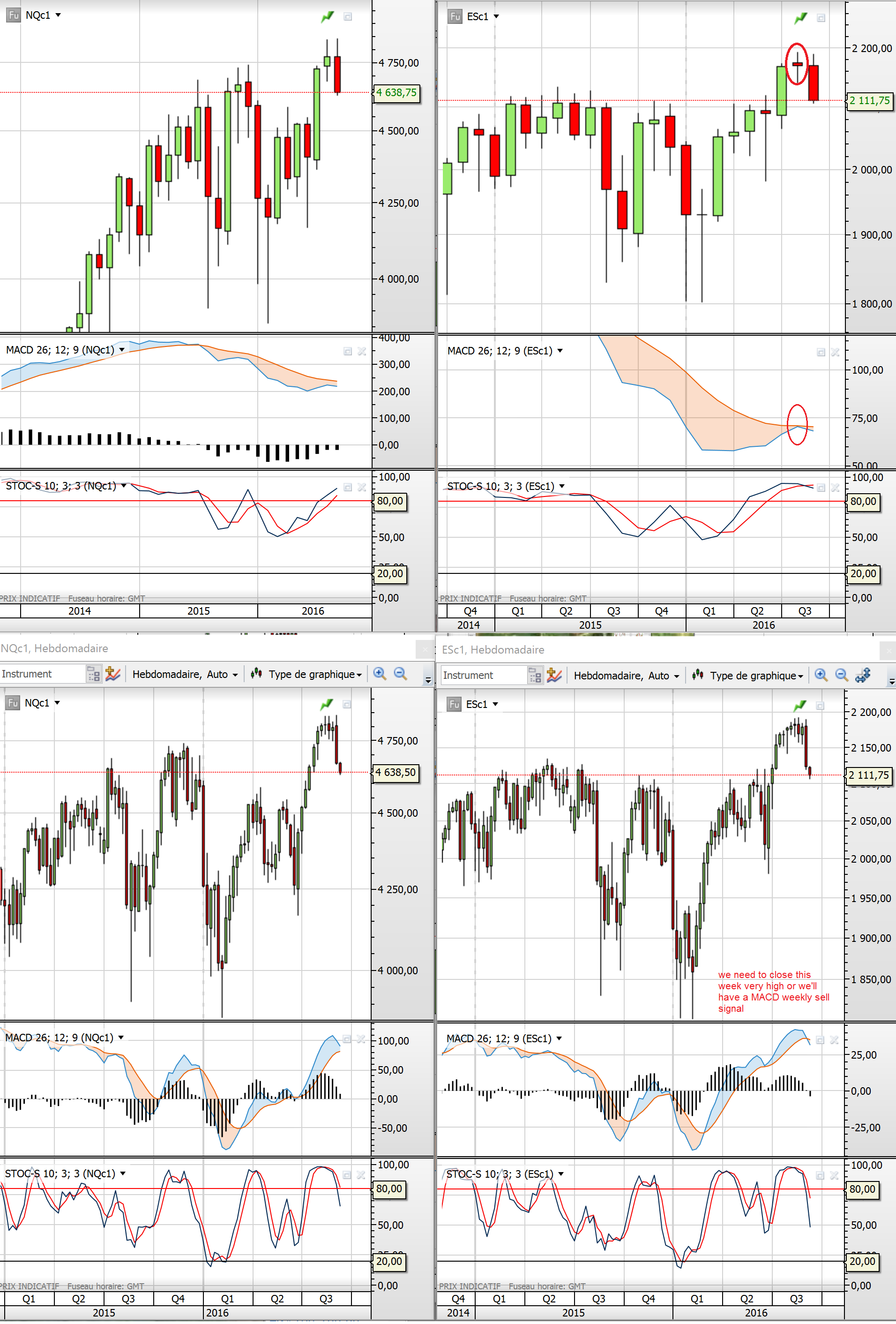Open the ESc1 dropdown on upper ESc1 chart
The width and height of the screenshot is (896, 1324).
[x=496, y=17]
